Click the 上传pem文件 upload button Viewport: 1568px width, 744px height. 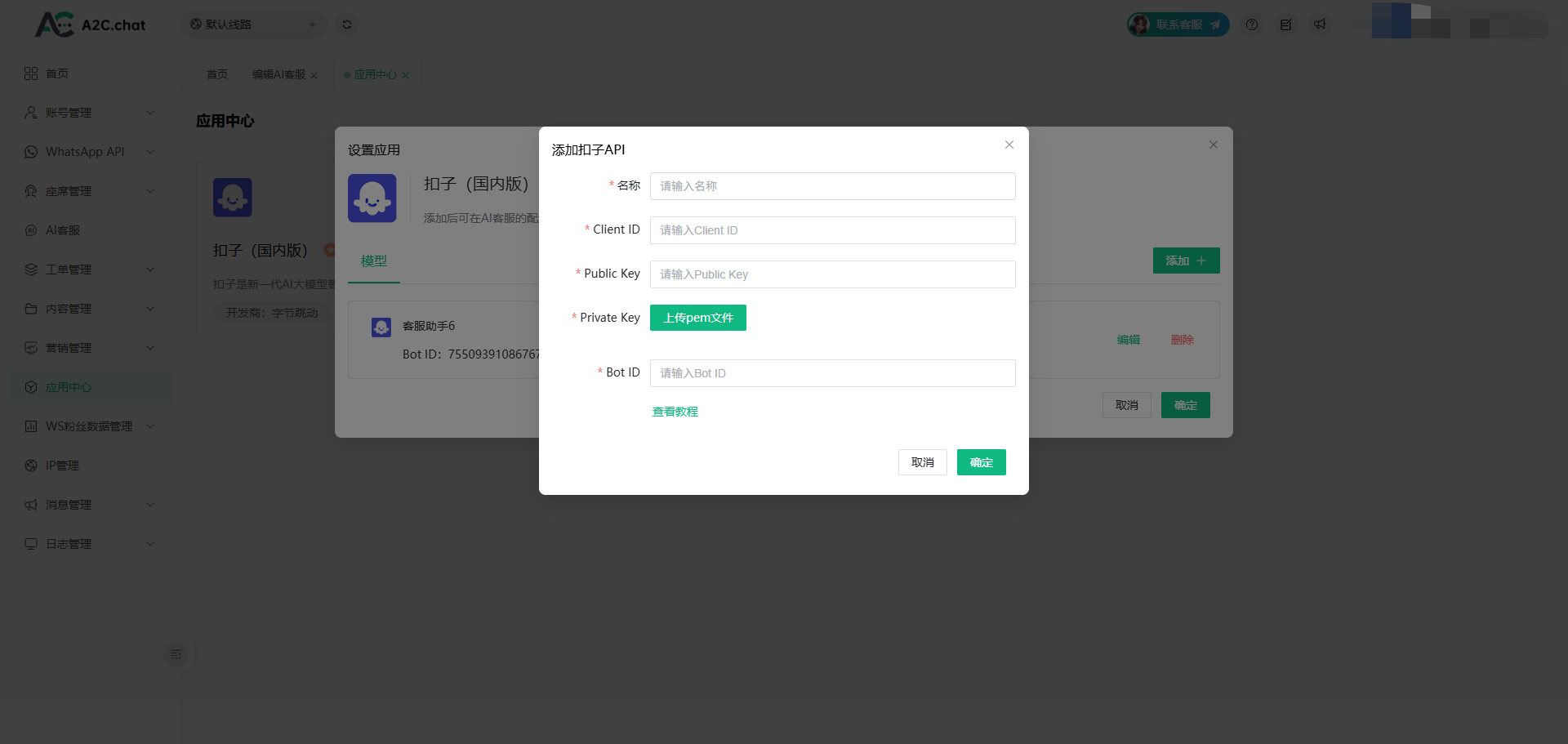click(697, 318)
